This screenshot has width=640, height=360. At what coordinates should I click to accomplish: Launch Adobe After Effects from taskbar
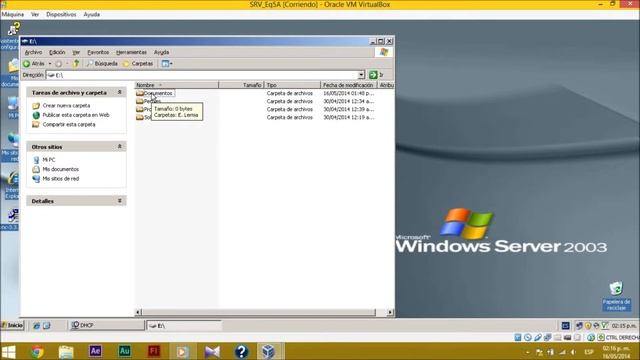95,351
